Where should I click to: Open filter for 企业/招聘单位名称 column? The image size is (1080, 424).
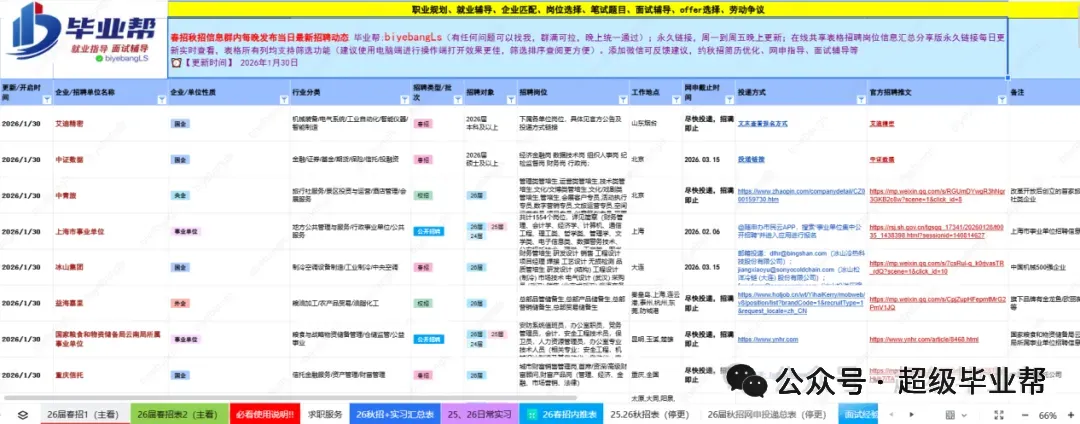pyautogui.click(x=161, y=100)
